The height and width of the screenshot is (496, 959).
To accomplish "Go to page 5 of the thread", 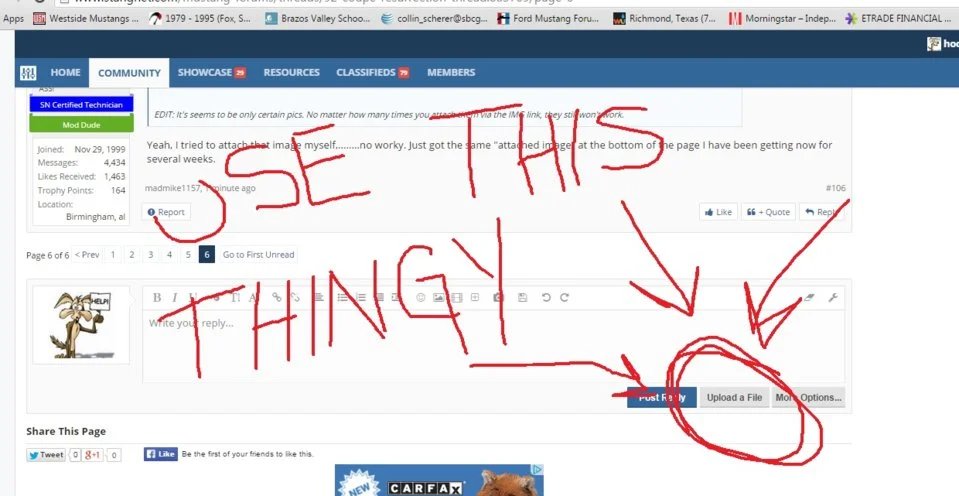I will pyautogui.click(x=188, y=254).
